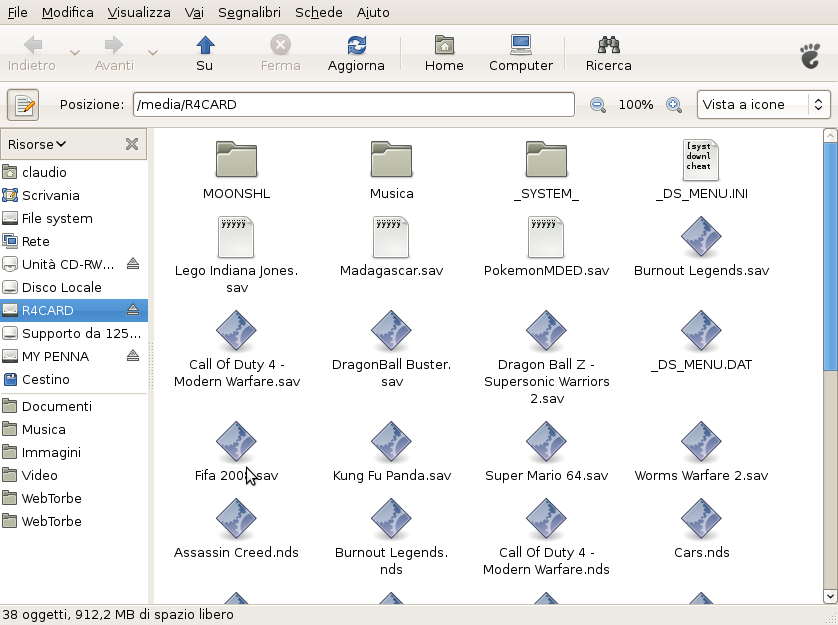Zoom out with the minus magnifier
The image size is (838, 625).
click(x=598, y=105)
